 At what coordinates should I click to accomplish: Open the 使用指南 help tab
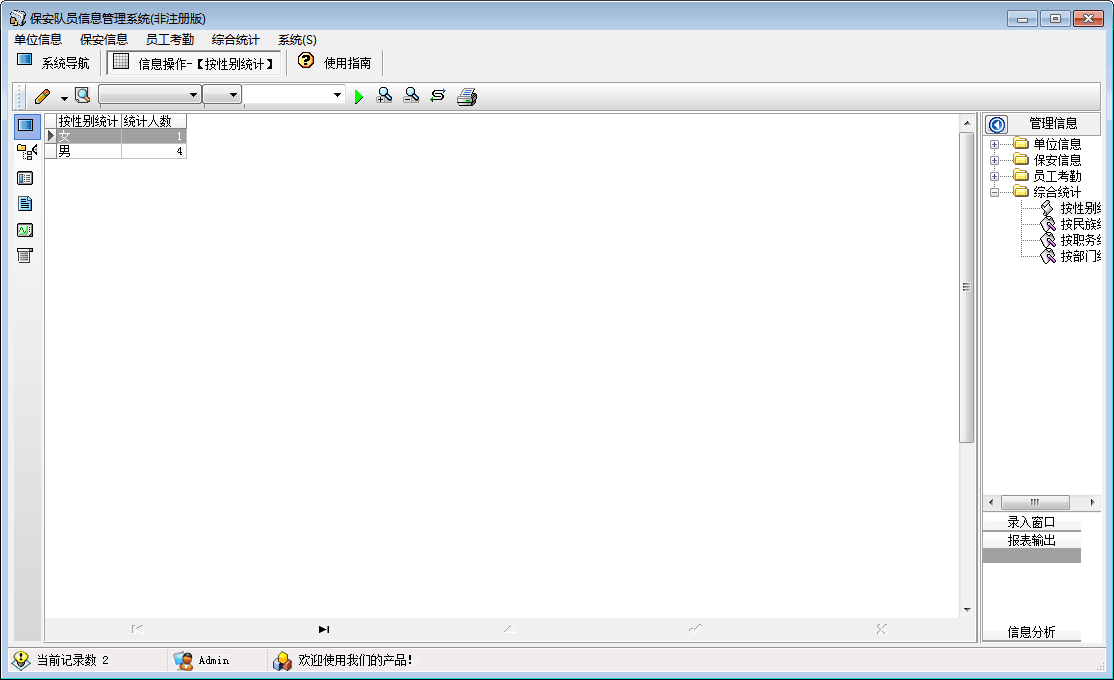[x=335, y=63]
